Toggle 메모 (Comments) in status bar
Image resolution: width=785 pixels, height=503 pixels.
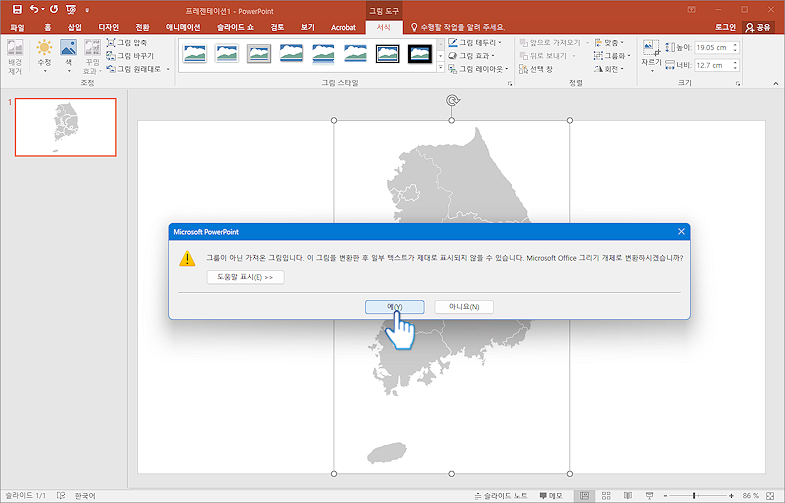(x=551, y=495)
